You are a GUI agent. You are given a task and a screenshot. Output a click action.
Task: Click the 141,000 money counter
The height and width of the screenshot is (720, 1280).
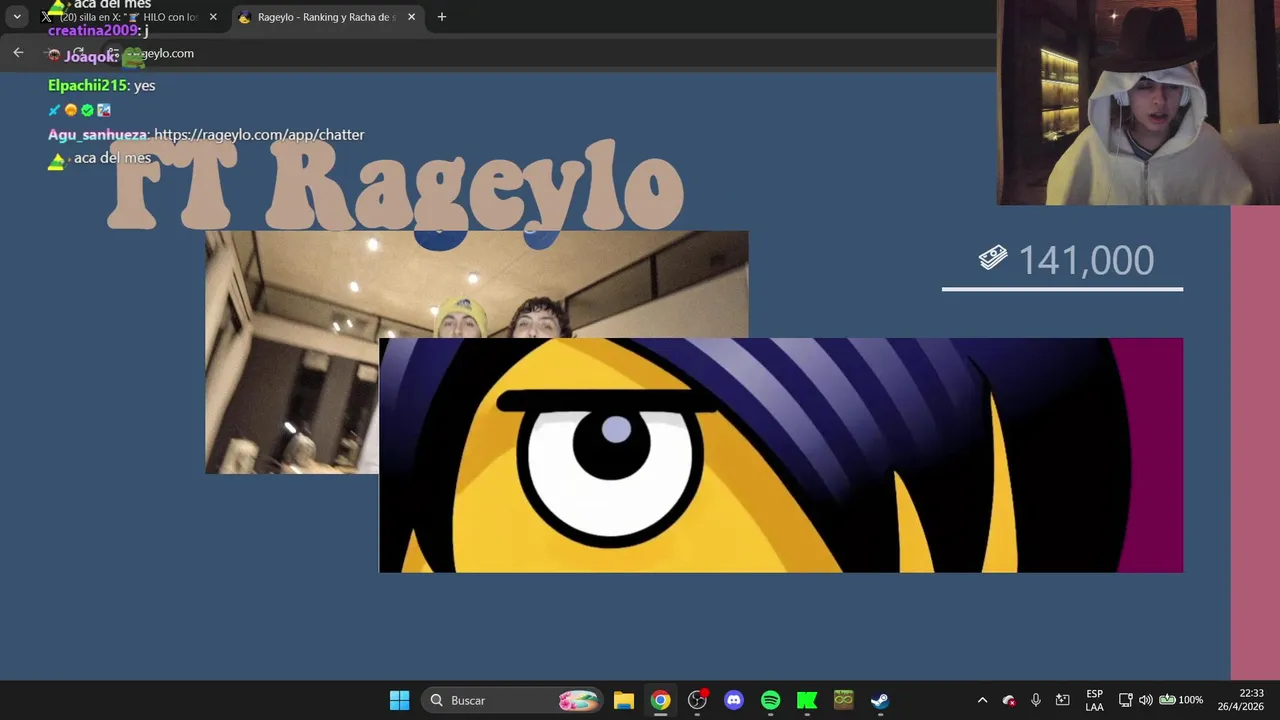[x=1086, y=260]
